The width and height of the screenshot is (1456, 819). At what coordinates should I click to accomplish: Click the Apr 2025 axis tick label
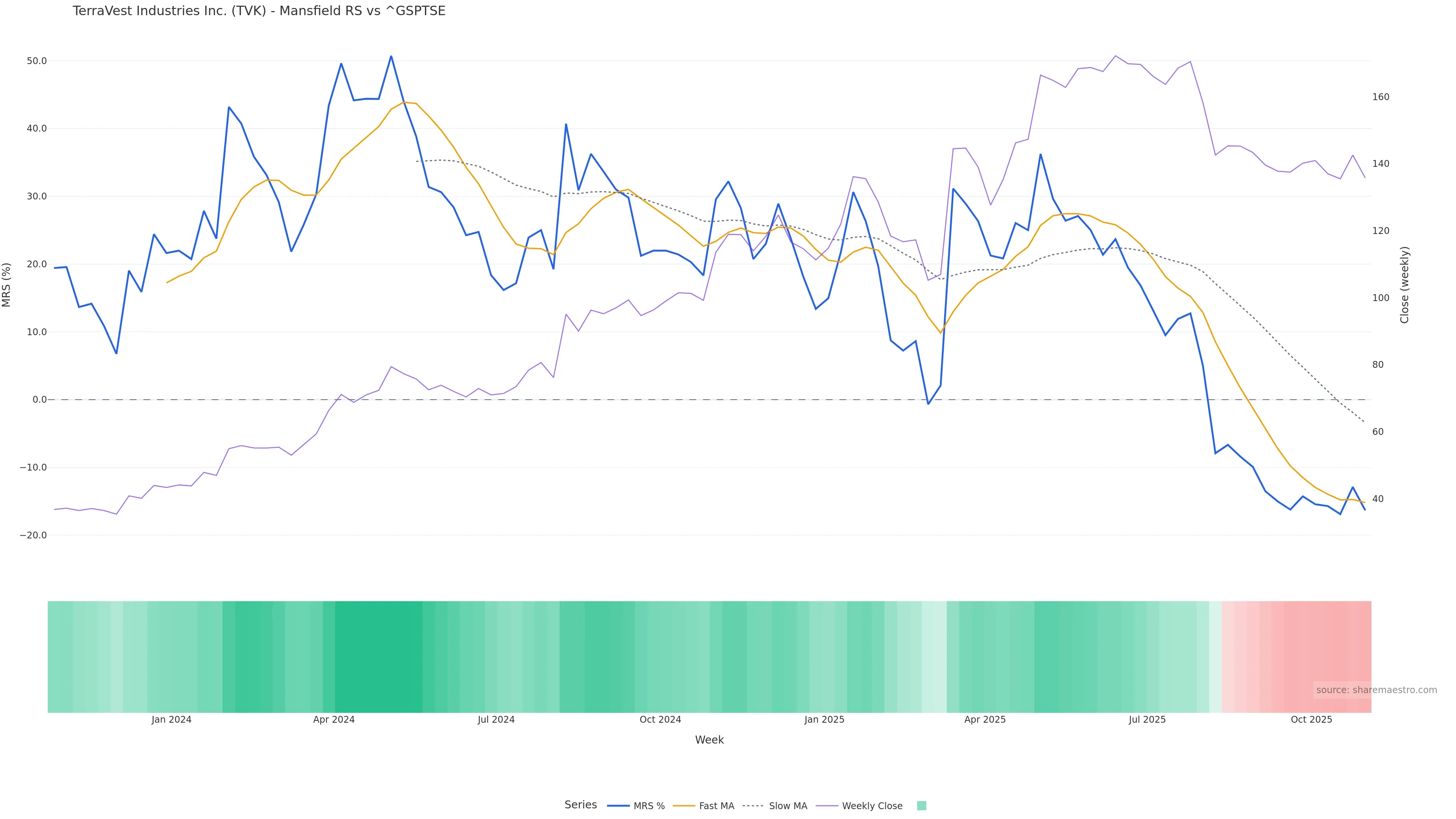(x=985, y=720)
